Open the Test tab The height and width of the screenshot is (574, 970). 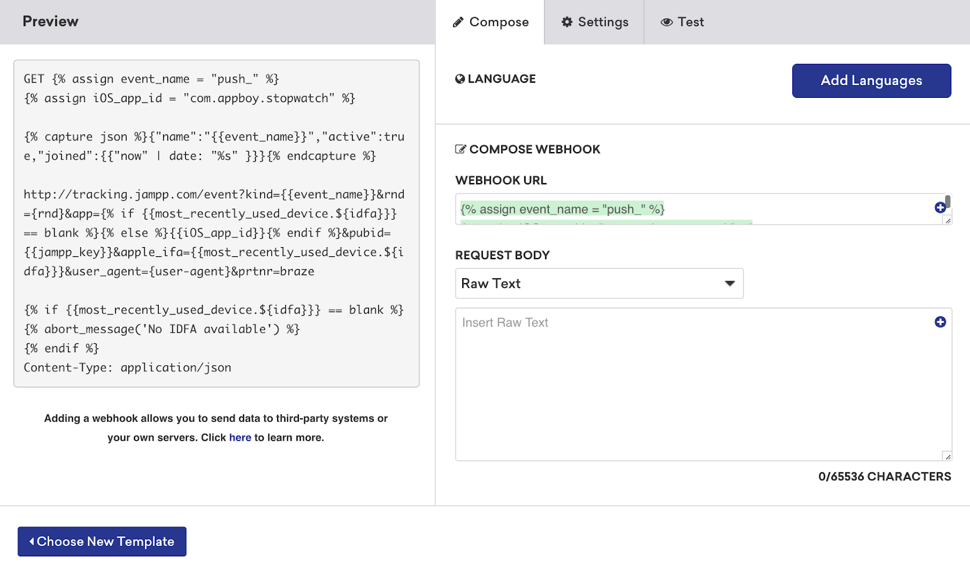coord(682,22)
